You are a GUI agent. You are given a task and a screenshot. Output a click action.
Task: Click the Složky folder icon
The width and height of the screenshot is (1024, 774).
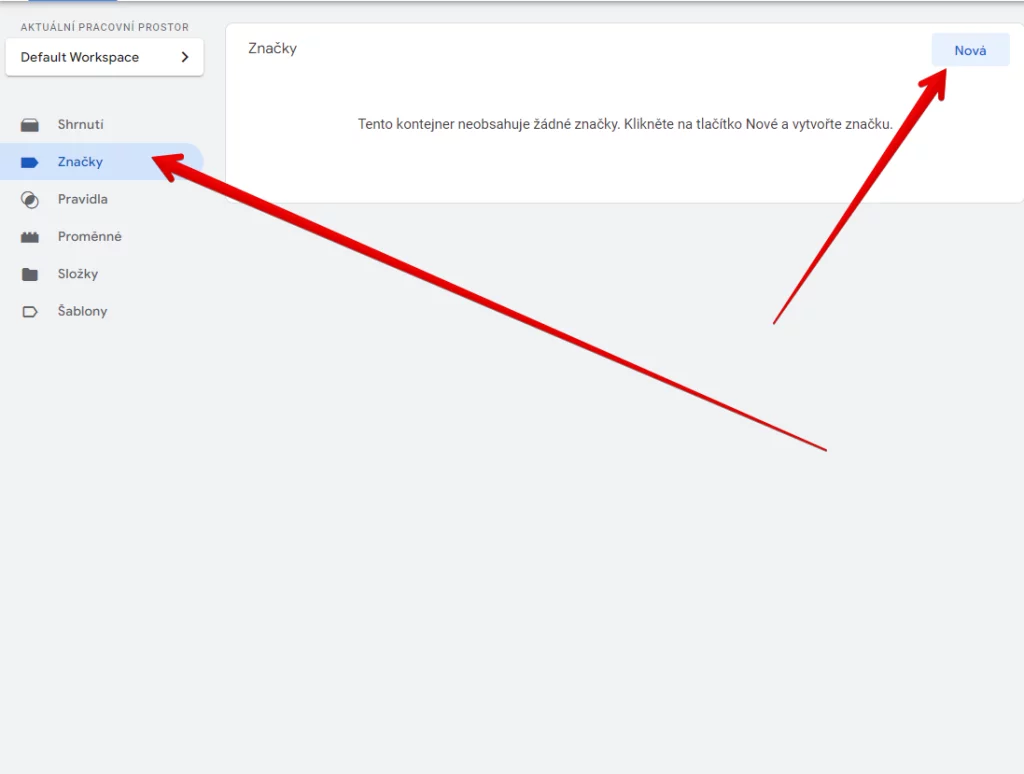coord(29,274)
